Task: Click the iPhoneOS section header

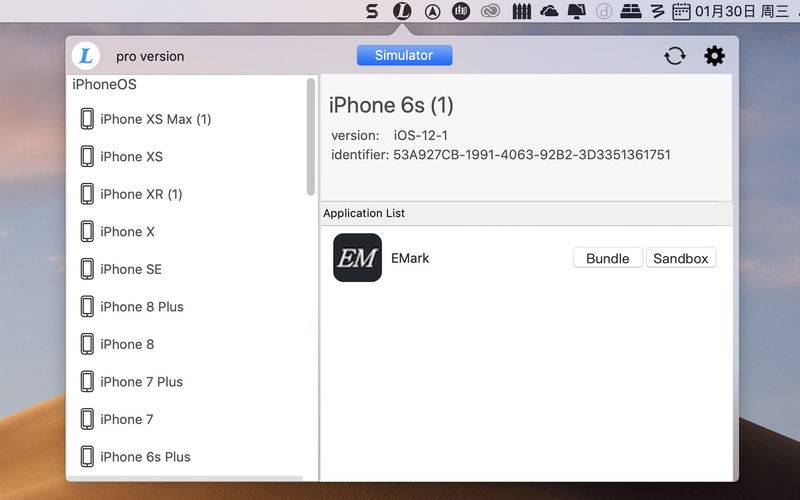Action: pyautogui.click(x=104, y=84)
